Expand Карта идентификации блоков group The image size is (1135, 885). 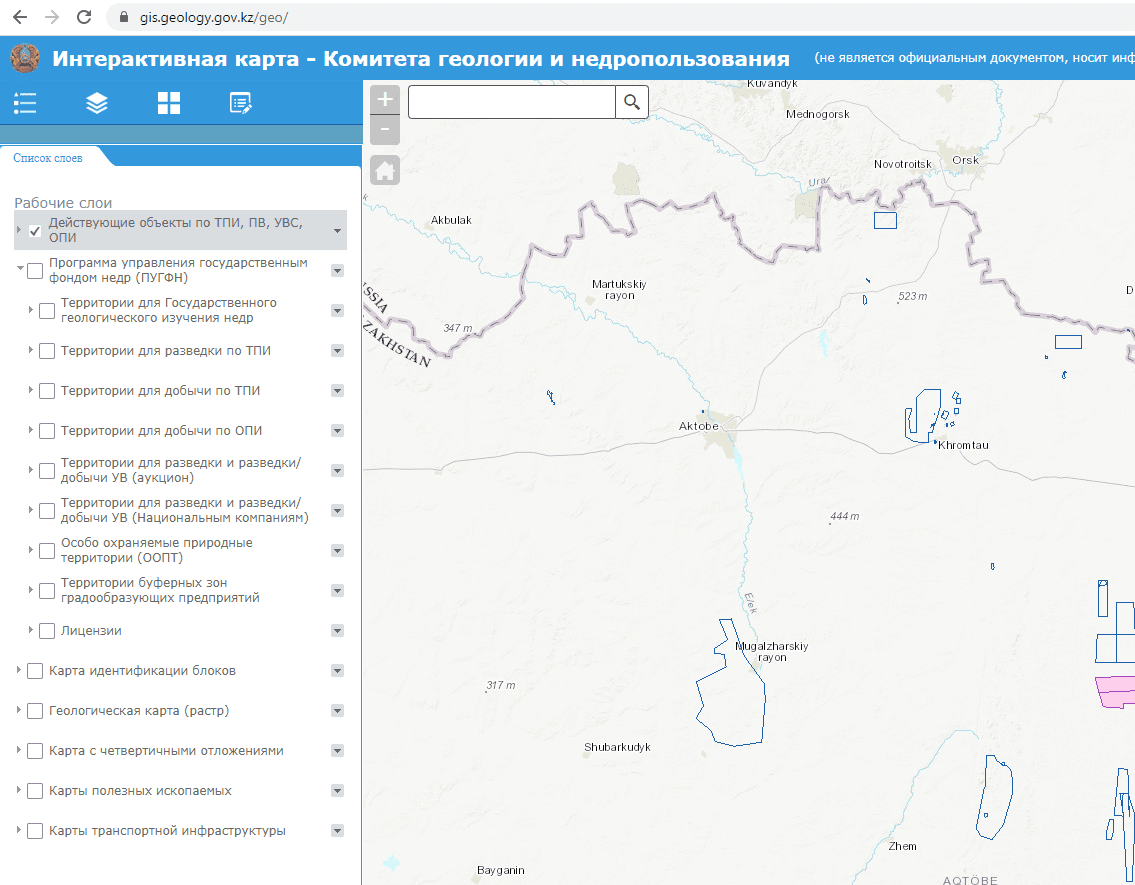[x=19, y=669]
